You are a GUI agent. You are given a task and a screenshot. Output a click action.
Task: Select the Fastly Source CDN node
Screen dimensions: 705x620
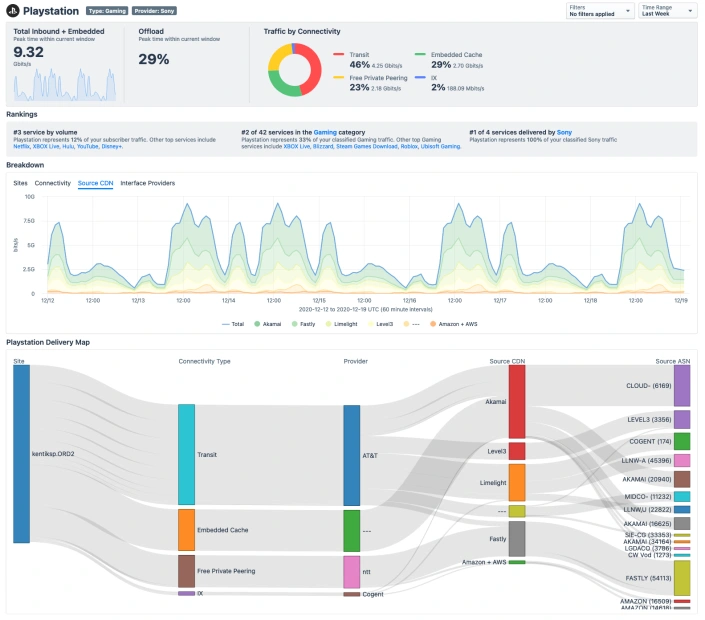(x=517, y=539)
